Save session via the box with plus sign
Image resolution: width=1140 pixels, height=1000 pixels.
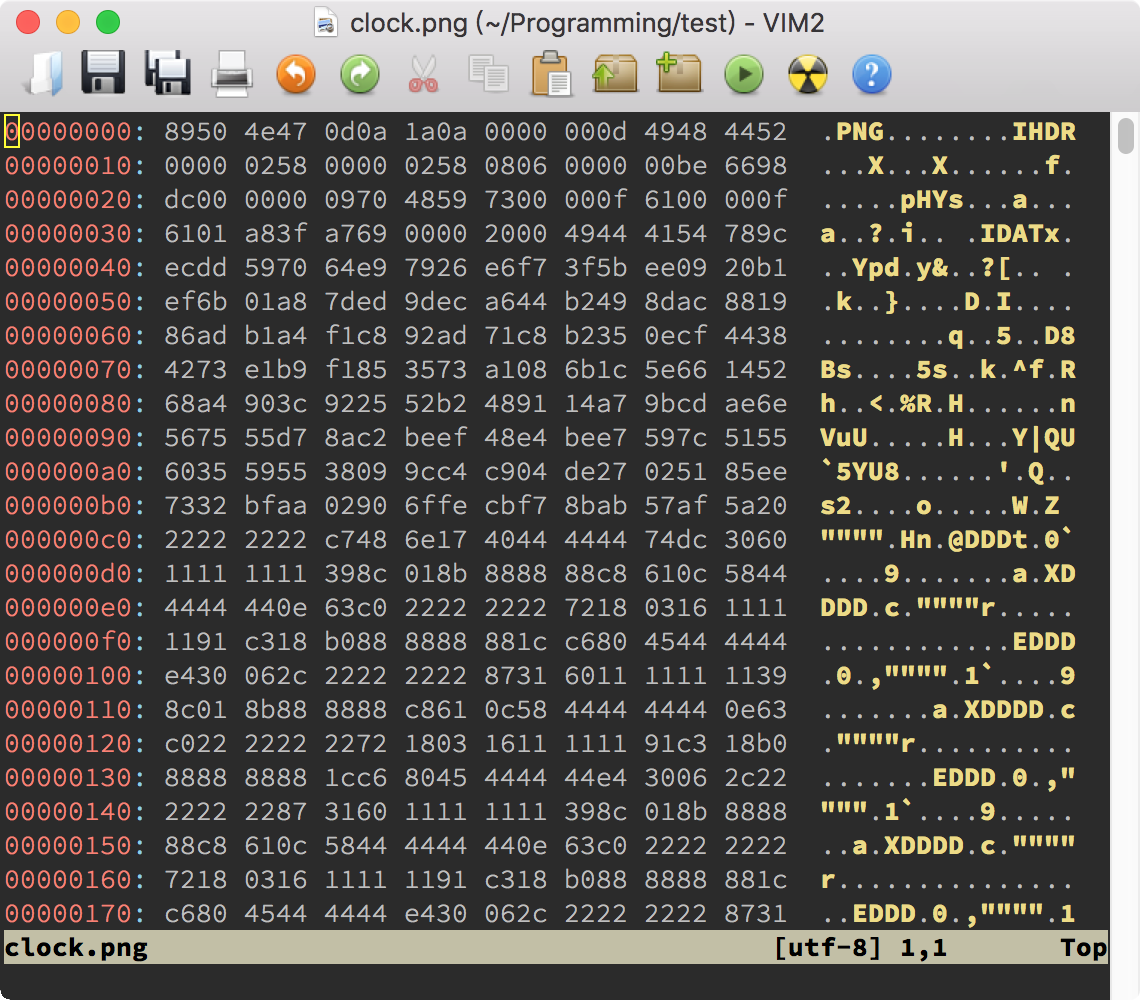[679, 75]
